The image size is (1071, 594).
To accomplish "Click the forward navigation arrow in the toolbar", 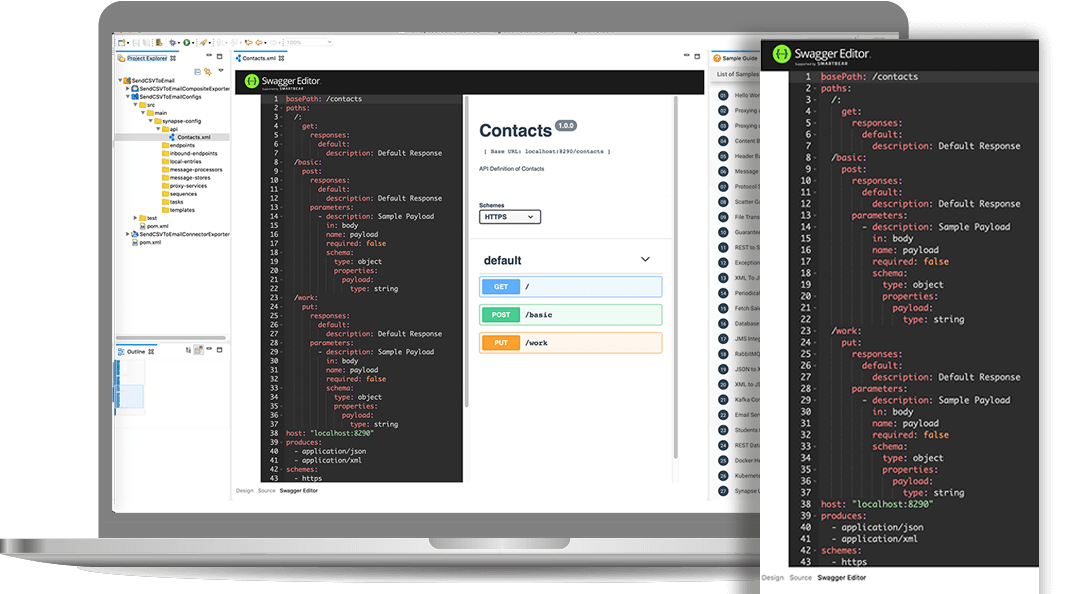I will 258,42.
